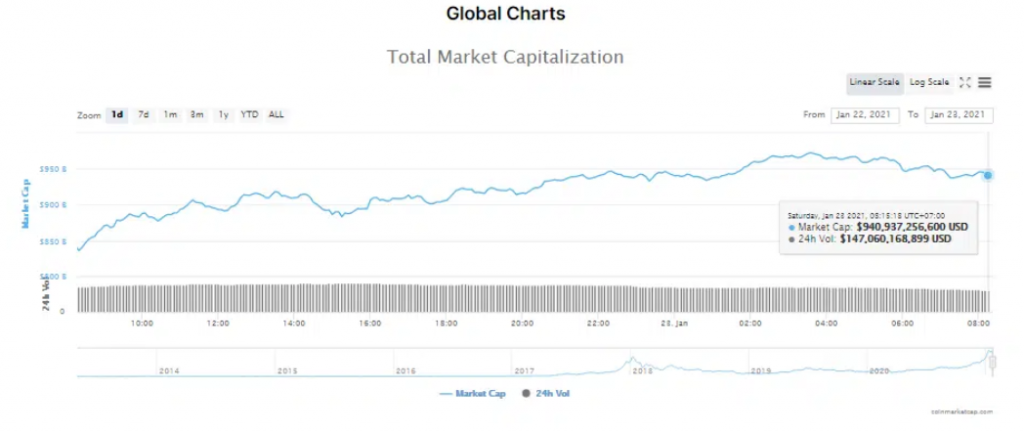Switch to Log Scale
Screen dimensions: 1024x432
[929, 83]
